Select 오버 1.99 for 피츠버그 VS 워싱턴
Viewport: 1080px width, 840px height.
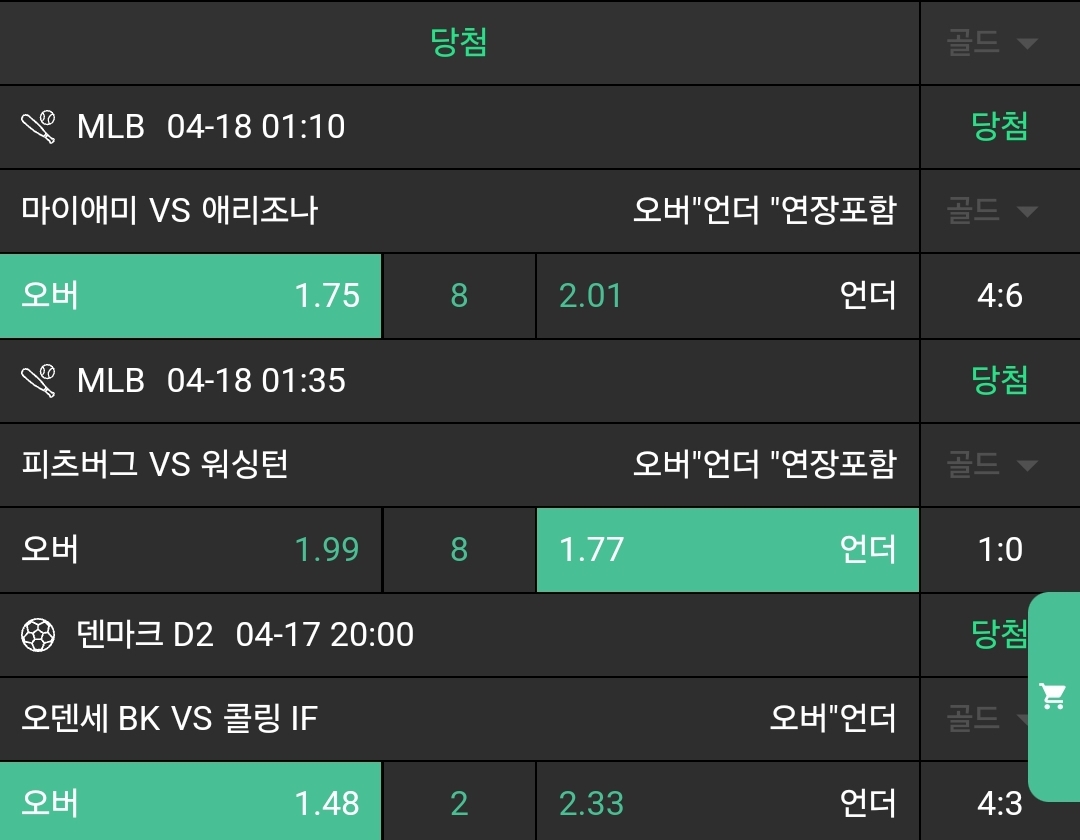(x=190, y=550)
